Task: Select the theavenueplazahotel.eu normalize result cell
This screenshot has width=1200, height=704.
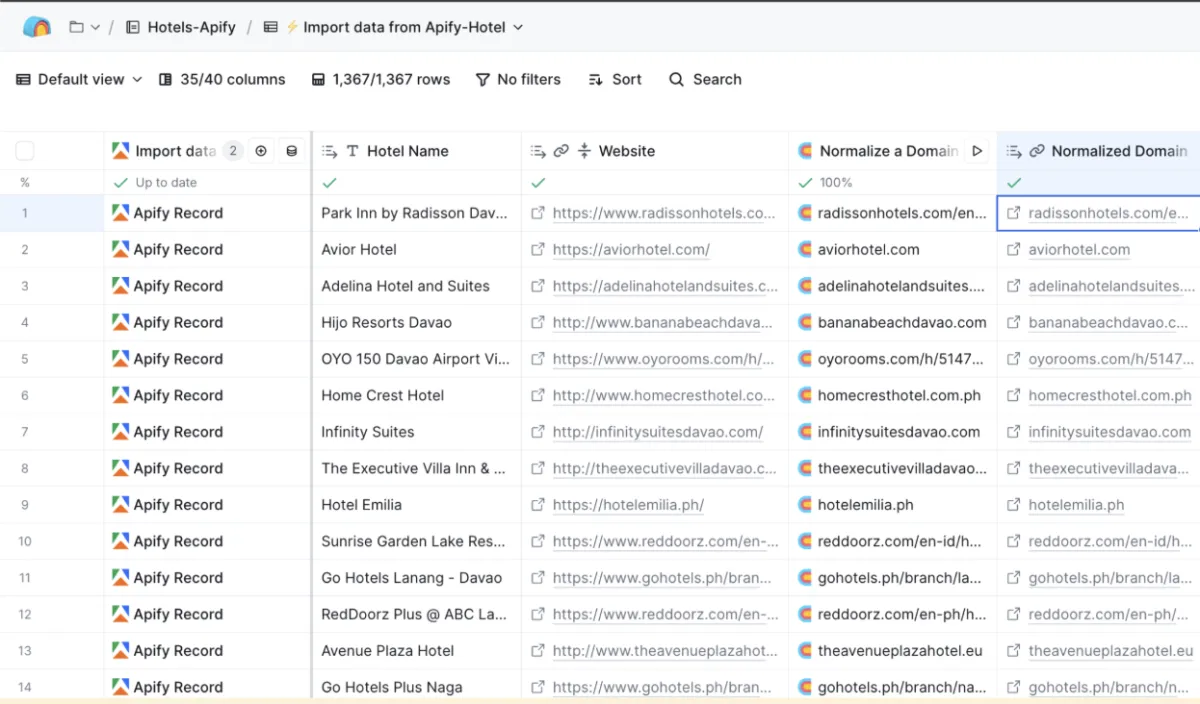Action: tap(893, 651)
